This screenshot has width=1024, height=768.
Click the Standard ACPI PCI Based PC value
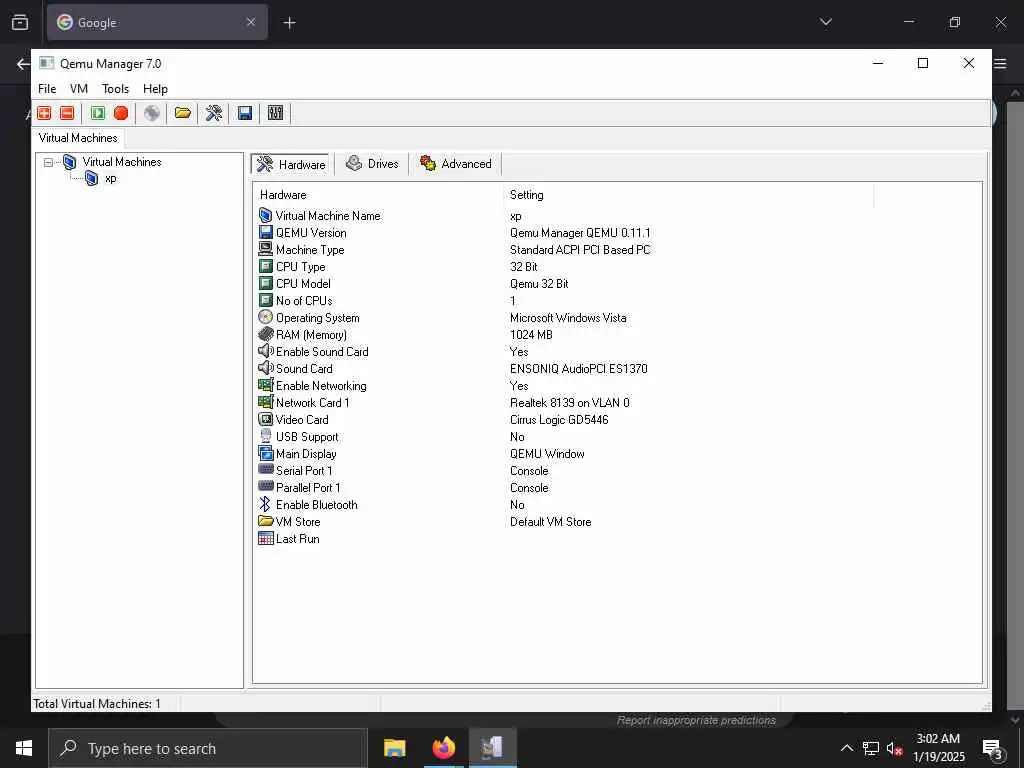(580, 249)
